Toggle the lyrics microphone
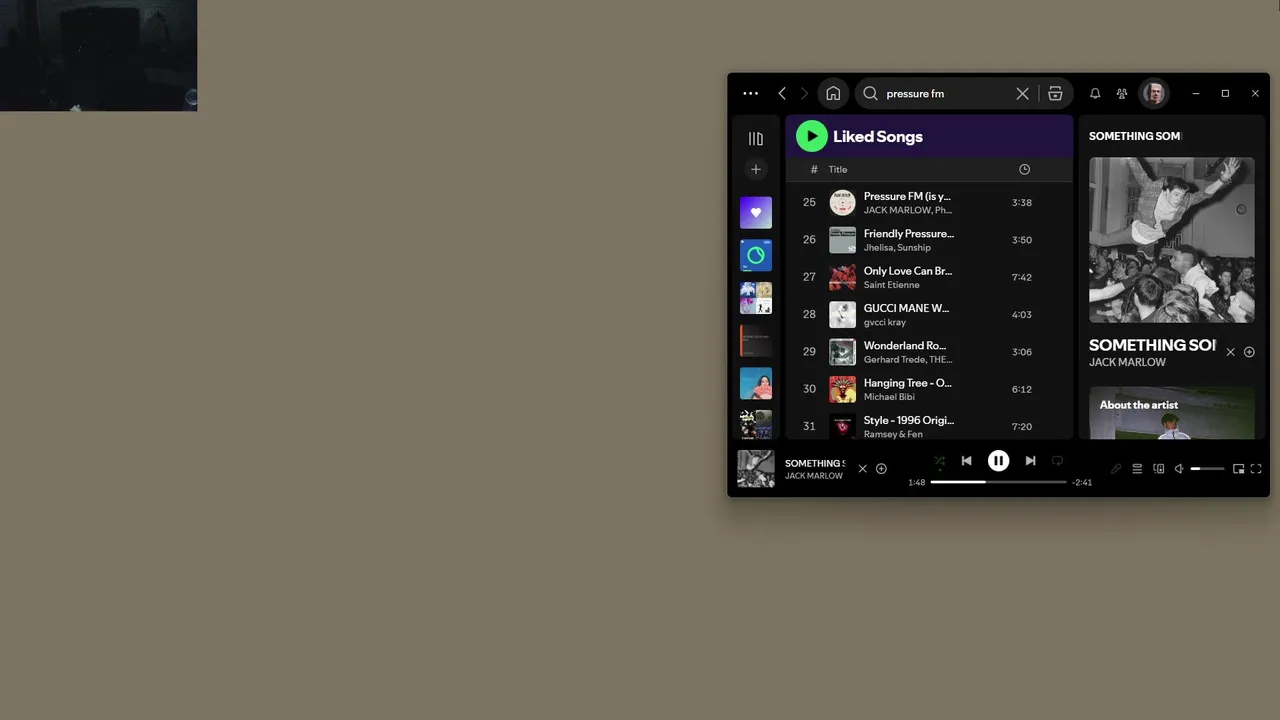Screen dimensions: 1280x720 (x=1116, y=469)
